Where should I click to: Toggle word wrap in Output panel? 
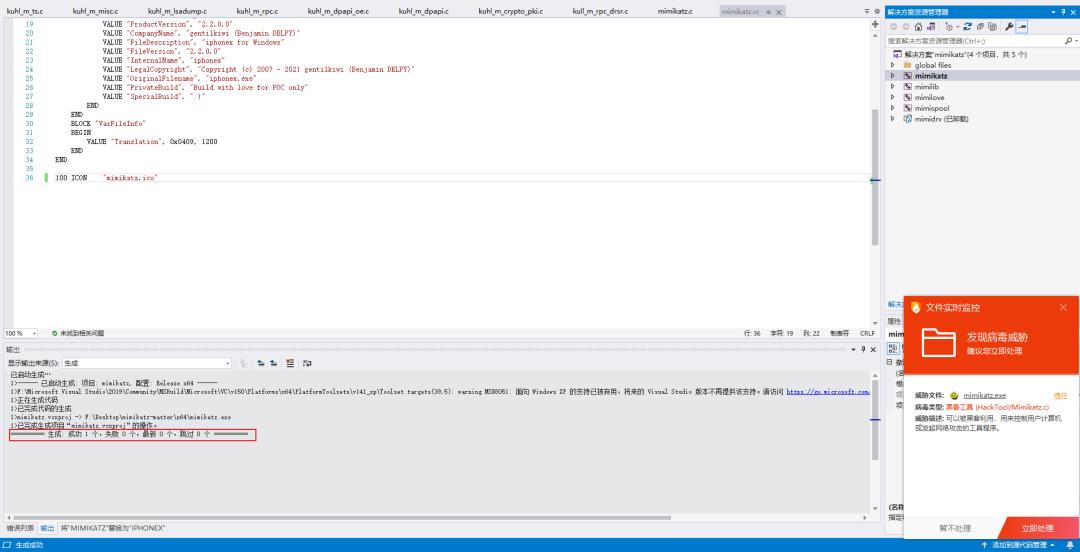coord(304,363)
